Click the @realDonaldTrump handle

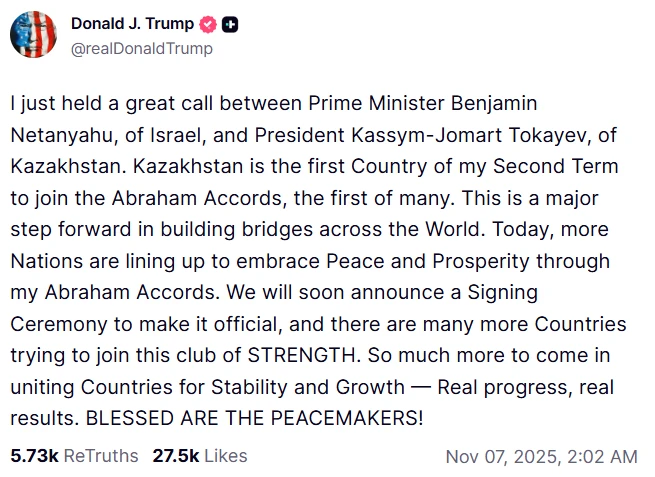click(141, 48)
